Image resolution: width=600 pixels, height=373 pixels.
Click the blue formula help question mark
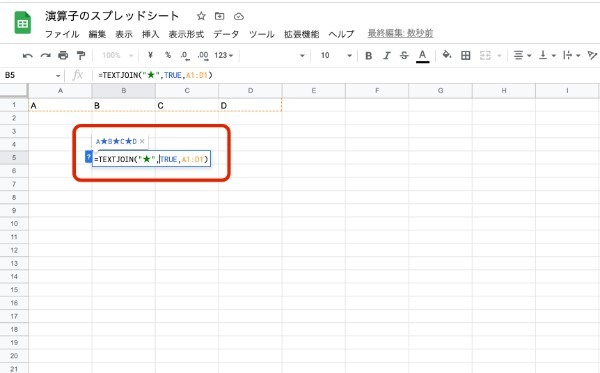pyautogui.click(x=88, y=157)
